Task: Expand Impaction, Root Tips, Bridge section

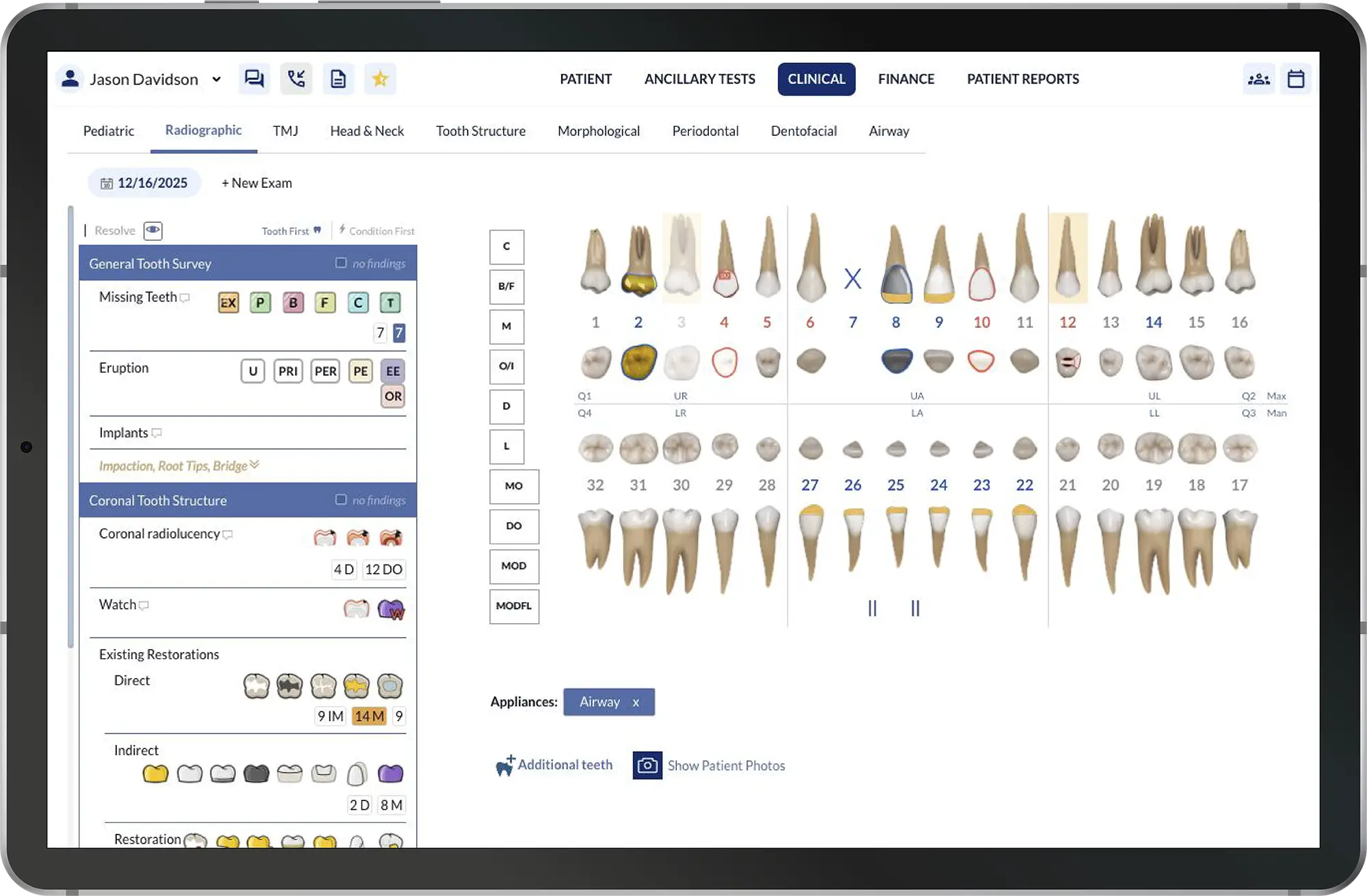Action: (x=178, y=465)
